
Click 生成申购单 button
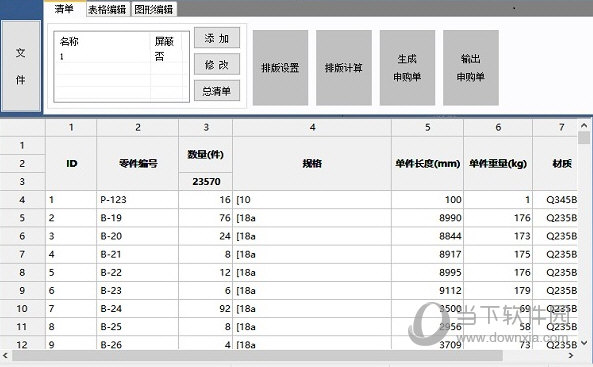coord(407,68)
